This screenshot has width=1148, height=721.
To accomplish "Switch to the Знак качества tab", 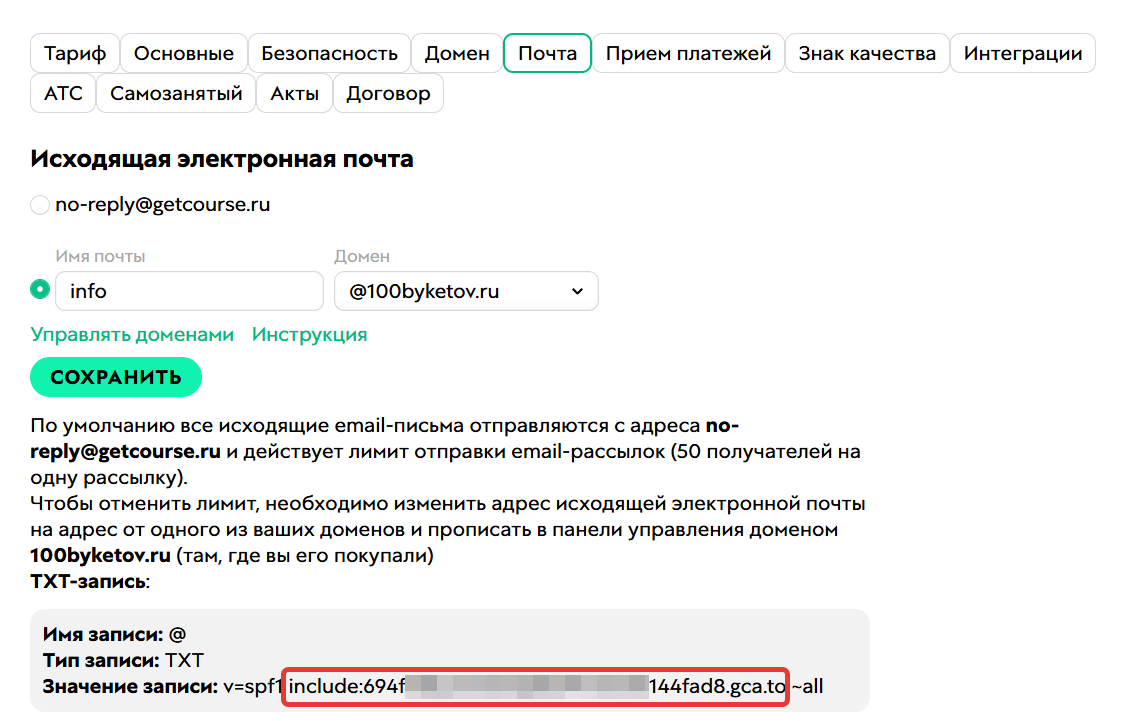I will tap(867, 53).
